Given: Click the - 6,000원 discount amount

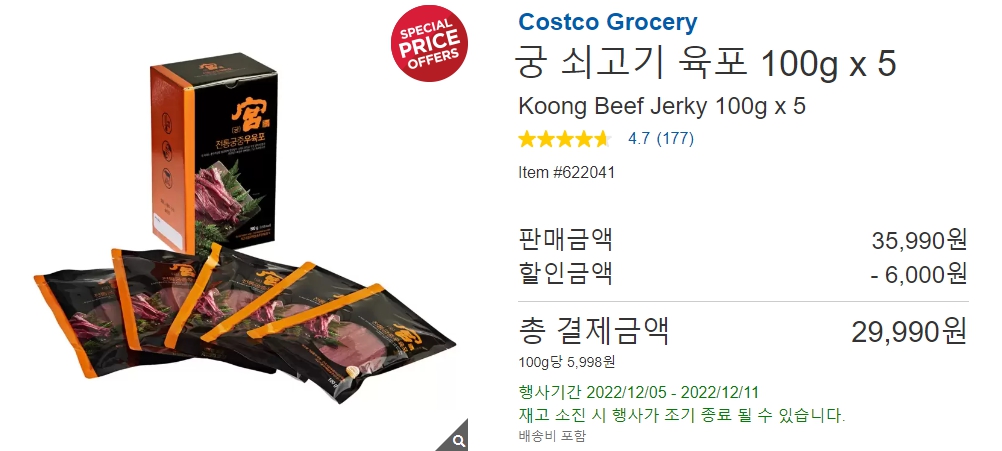Looking at the screenshot, I should 919,274.
